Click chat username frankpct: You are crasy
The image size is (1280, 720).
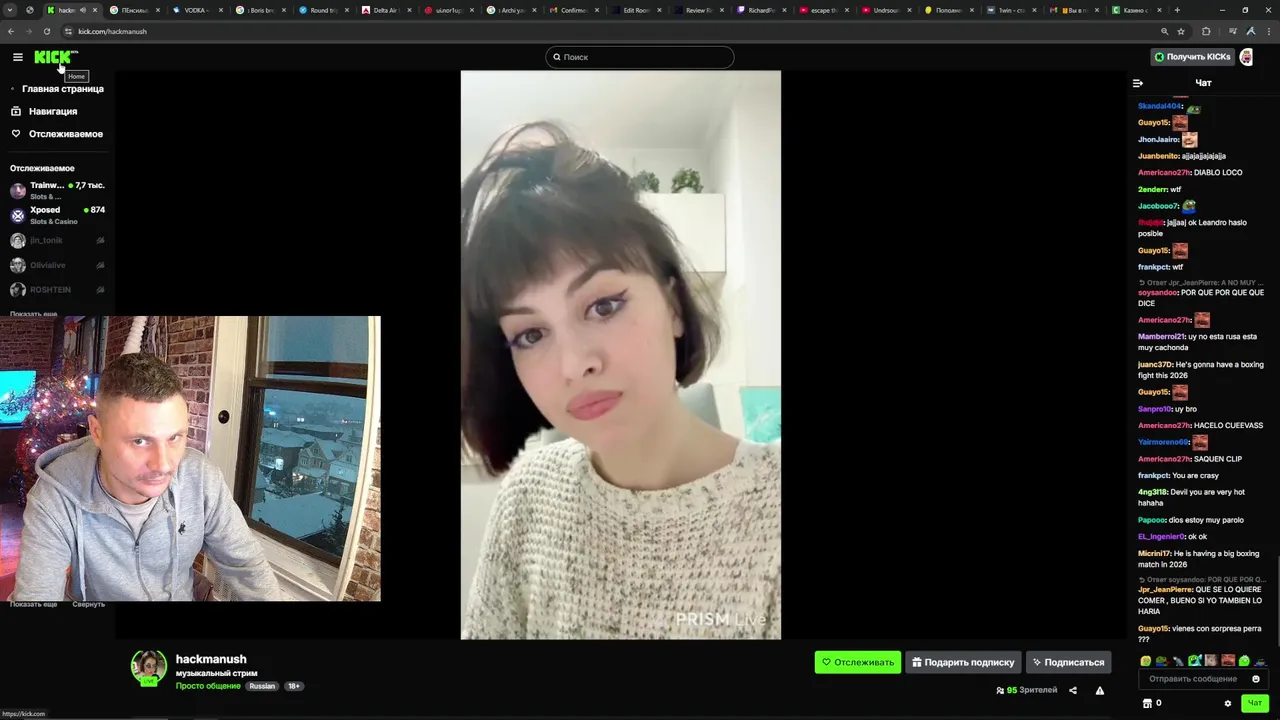point(1154,476)
